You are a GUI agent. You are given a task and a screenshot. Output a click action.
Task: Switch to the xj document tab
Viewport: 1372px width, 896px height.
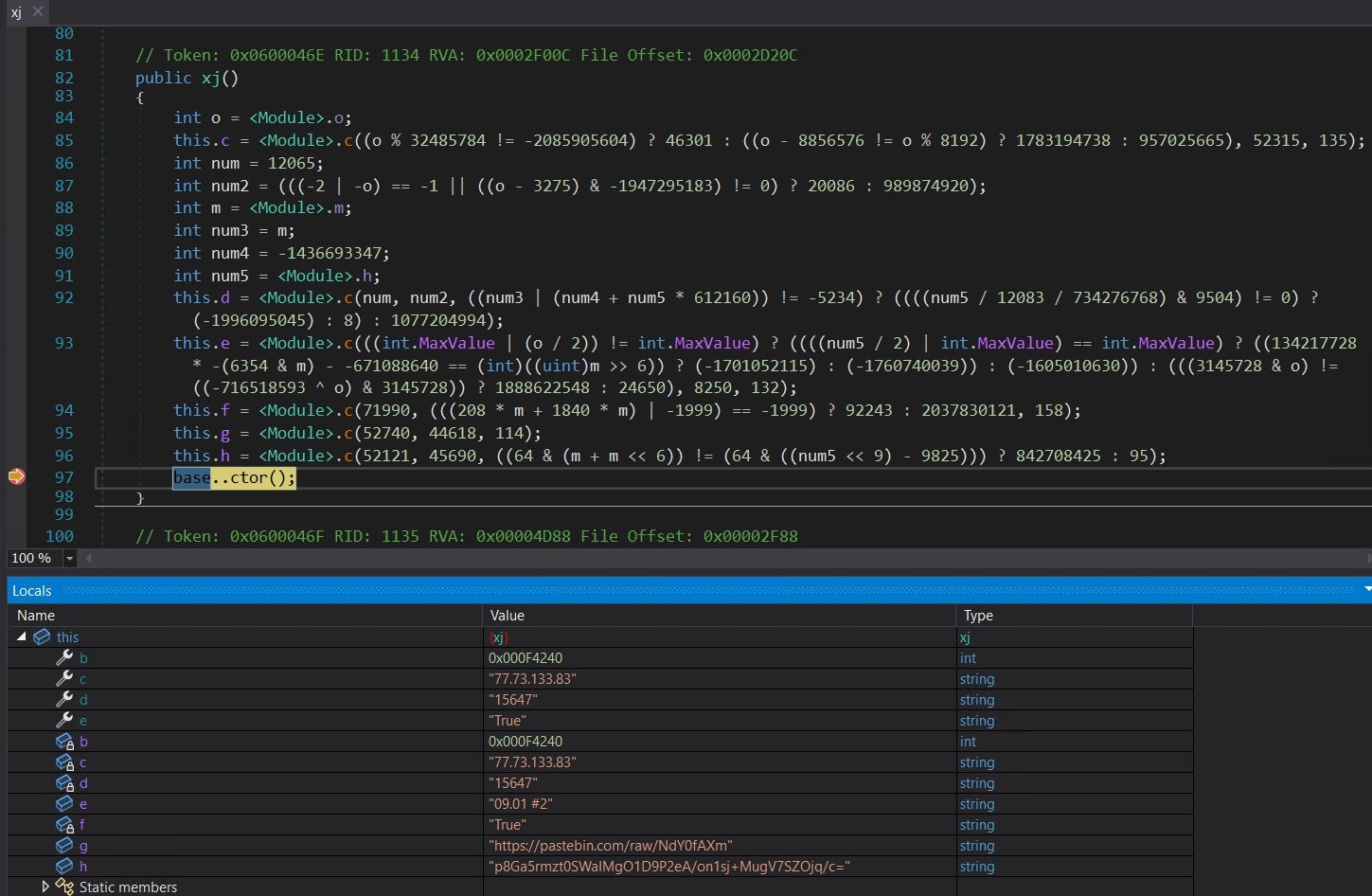(x=16, y=12)
